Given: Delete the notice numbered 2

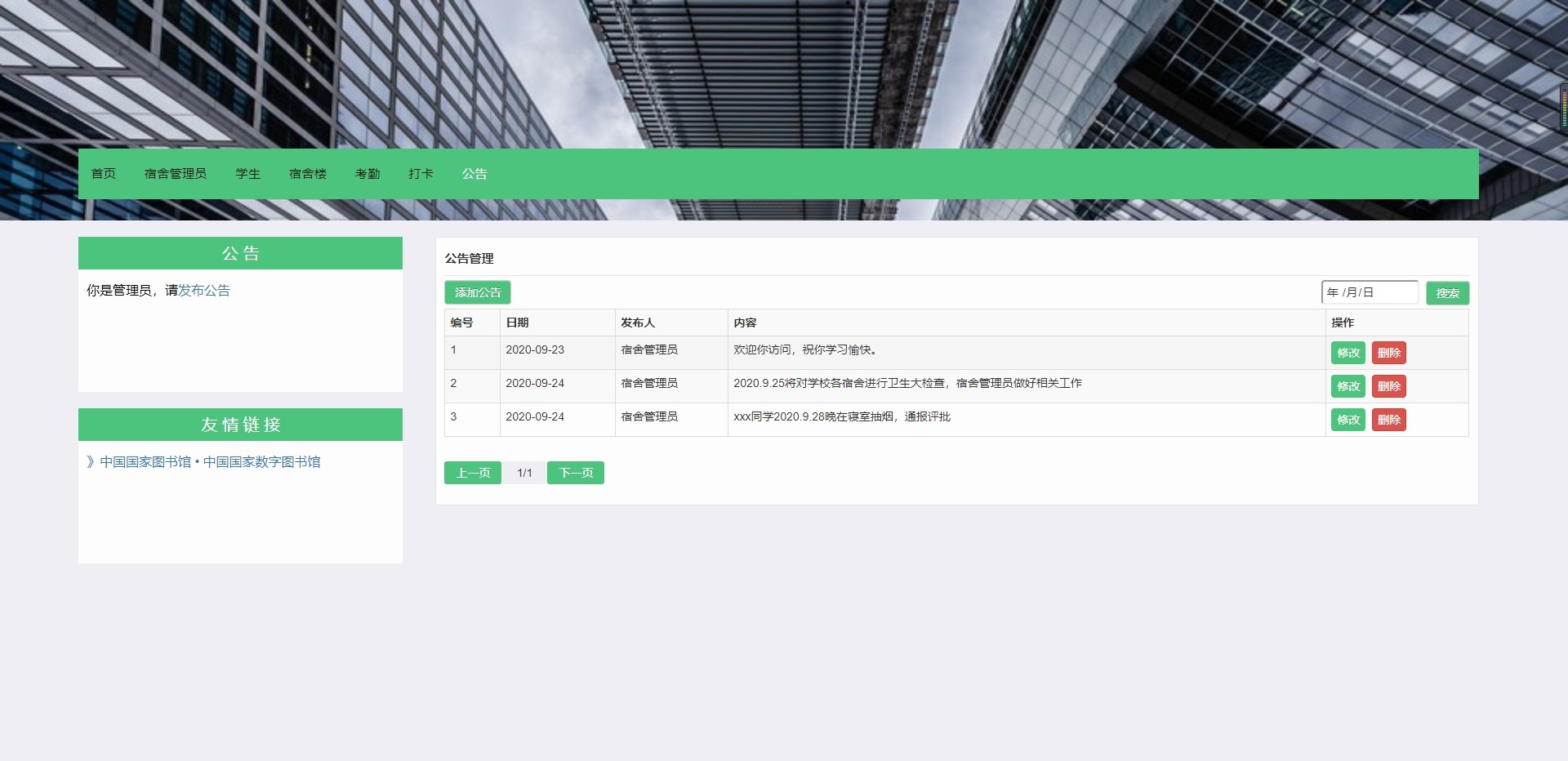Looking at the screenshot, I should (x=1389, y=386).
